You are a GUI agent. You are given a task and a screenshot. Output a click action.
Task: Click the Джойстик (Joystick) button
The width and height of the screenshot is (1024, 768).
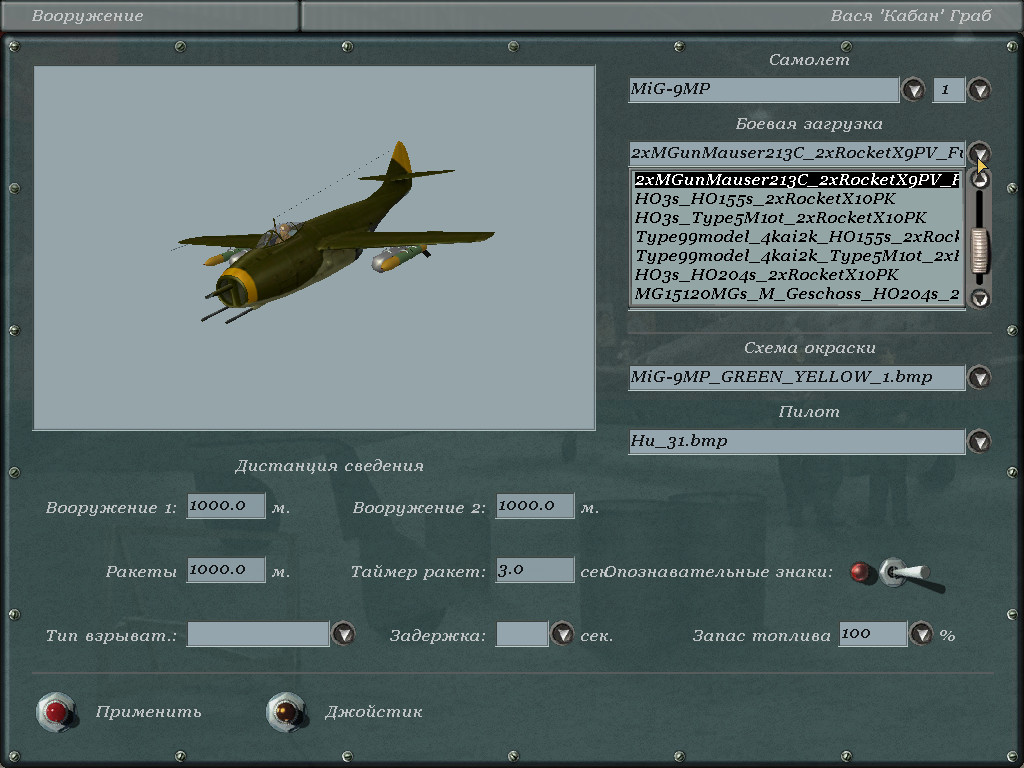click(286, 712)
